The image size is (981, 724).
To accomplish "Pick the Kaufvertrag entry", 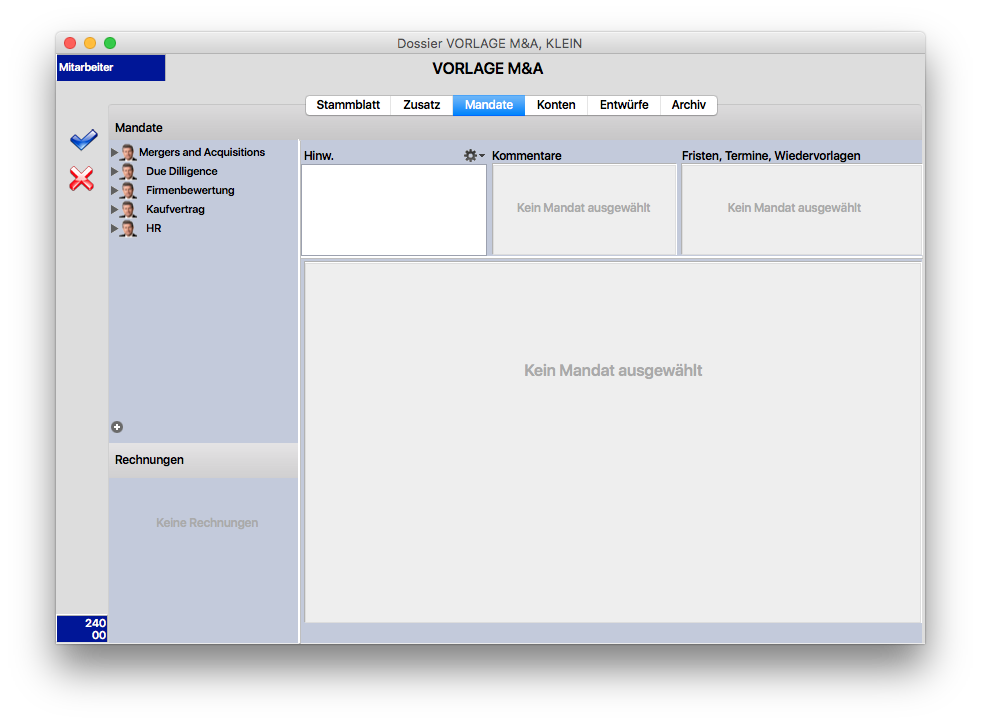I will [x=175, y=209].
